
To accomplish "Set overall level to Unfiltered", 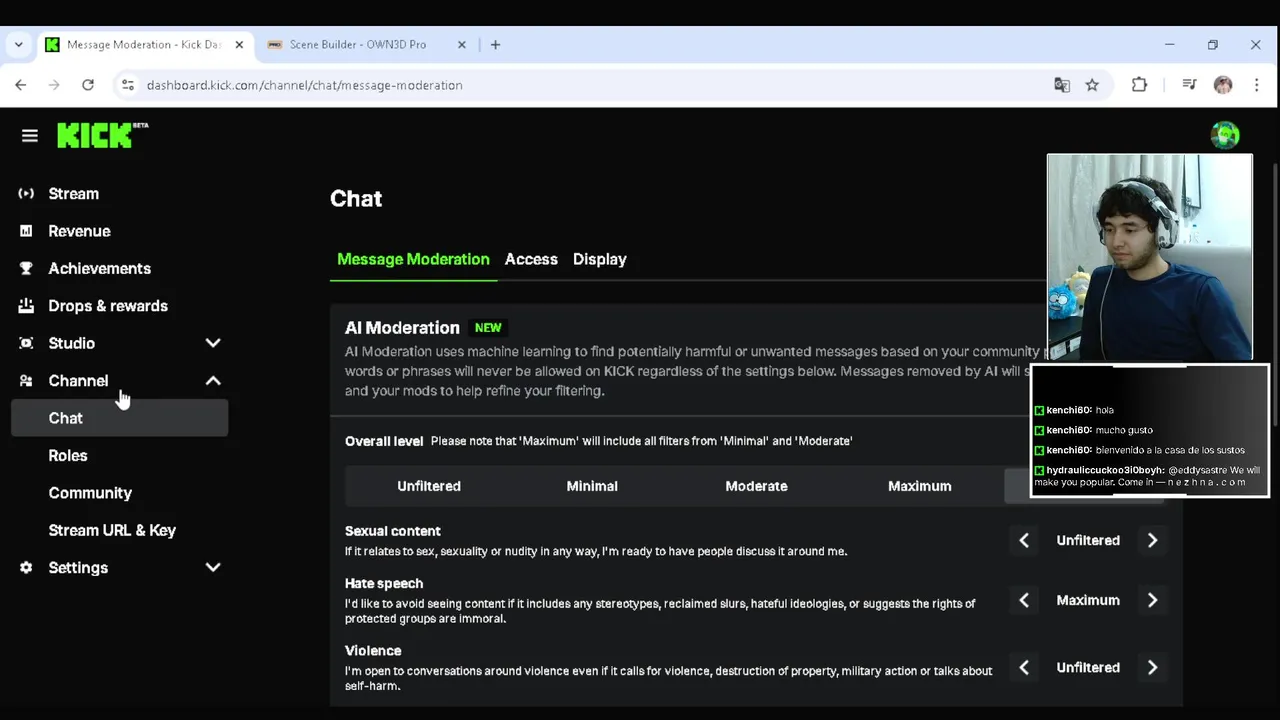I will [x=429, y=486].
